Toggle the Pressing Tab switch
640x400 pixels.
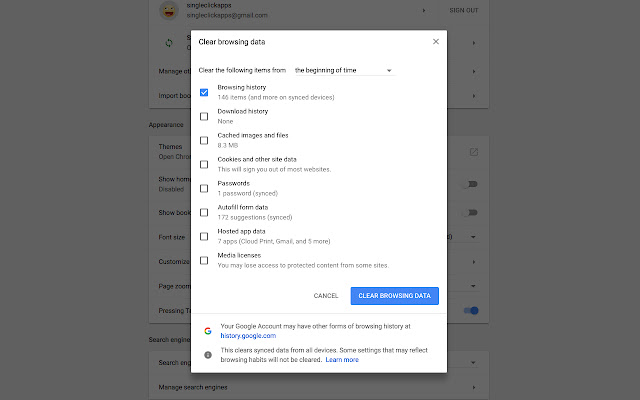[x=471, y=311]
